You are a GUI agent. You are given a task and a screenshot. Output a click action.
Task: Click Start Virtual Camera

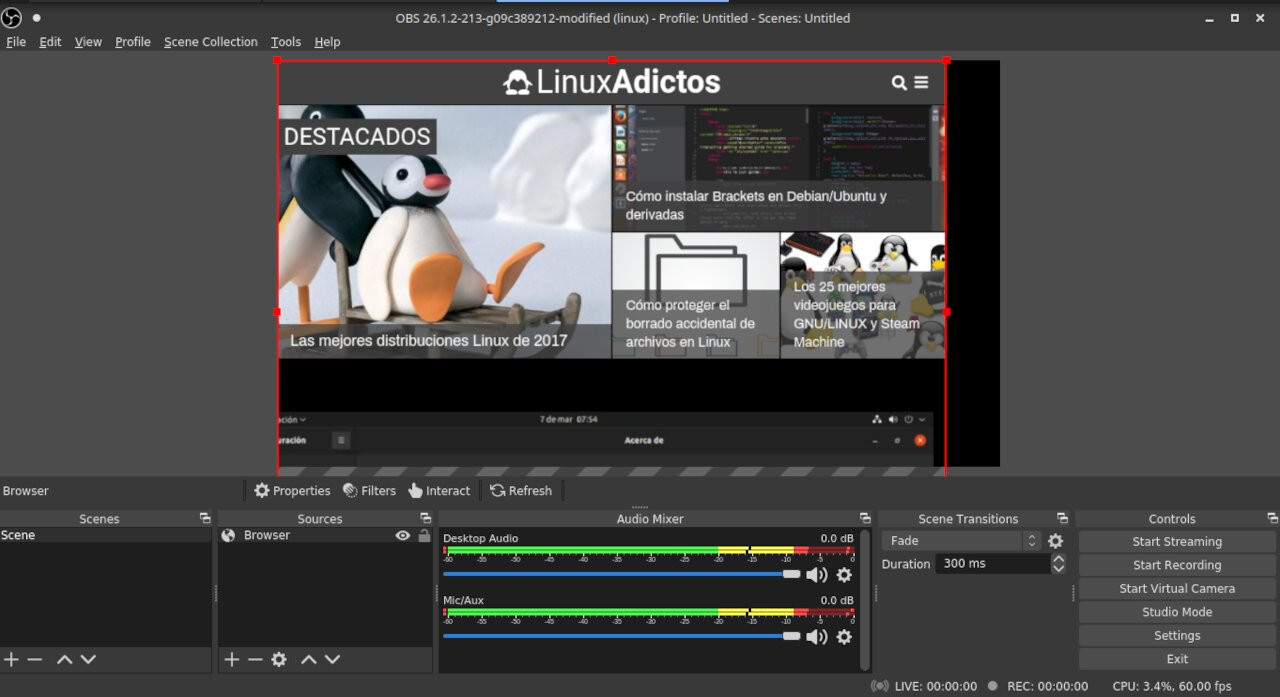click(1177, 588)
